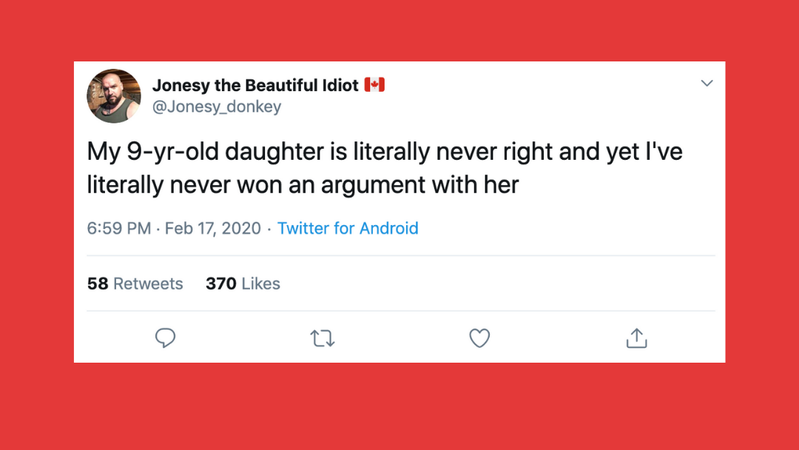The image size is (799, 450).
Task: View the 58 Retweets list
Action: (x=135, y=284)
